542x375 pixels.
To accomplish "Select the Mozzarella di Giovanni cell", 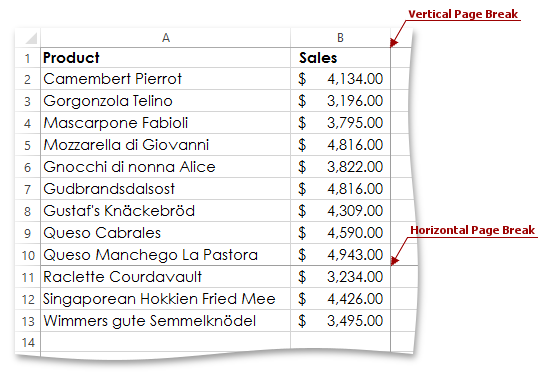I will pyautogui.click(x=166, y=144).
